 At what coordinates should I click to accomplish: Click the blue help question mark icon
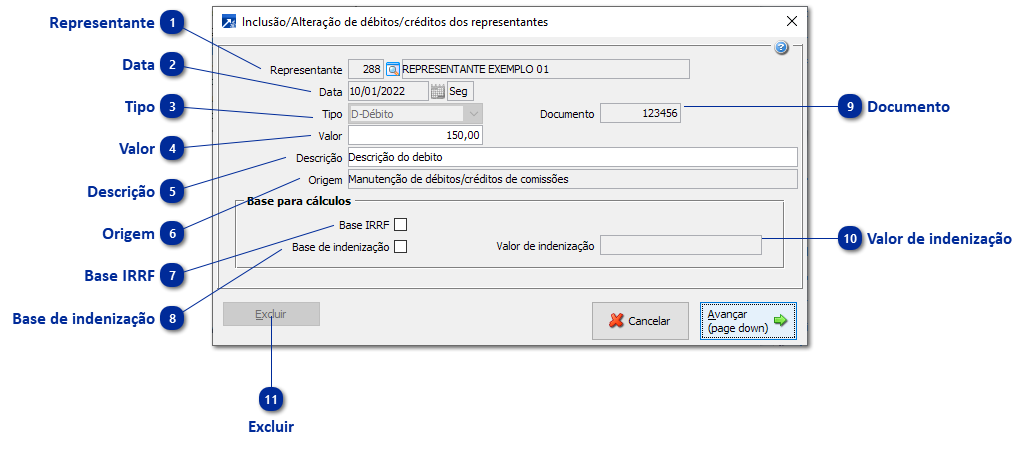pyautogui.click(x=781, y=48)
